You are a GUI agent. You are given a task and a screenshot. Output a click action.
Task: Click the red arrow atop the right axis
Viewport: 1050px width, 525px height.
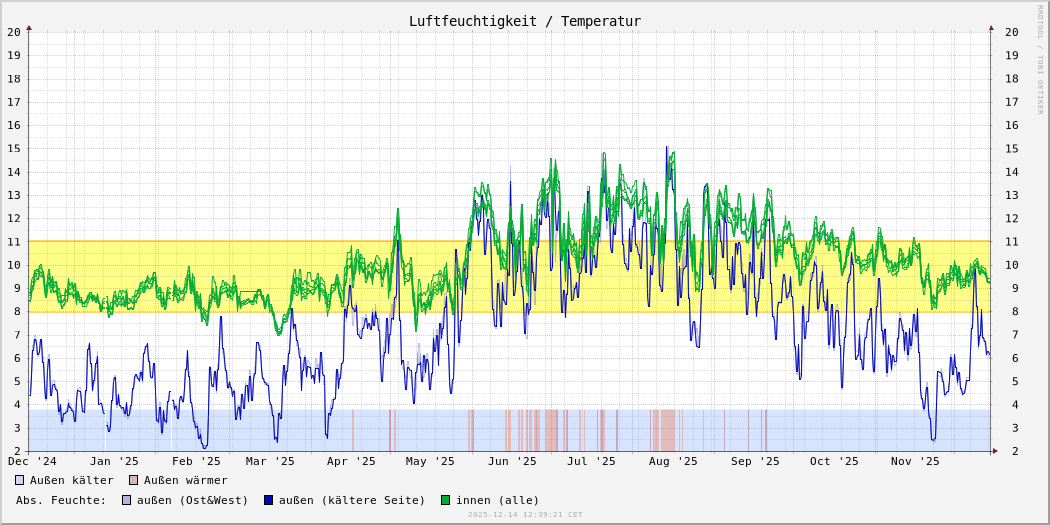[991, 28]
